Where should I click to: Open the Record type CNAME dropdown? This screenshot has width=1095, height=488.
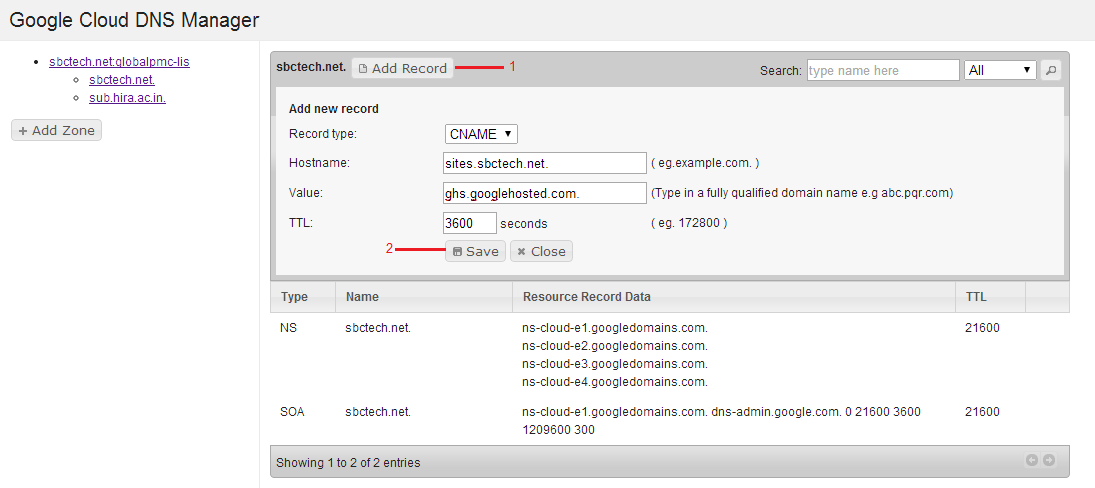[481, 133]
